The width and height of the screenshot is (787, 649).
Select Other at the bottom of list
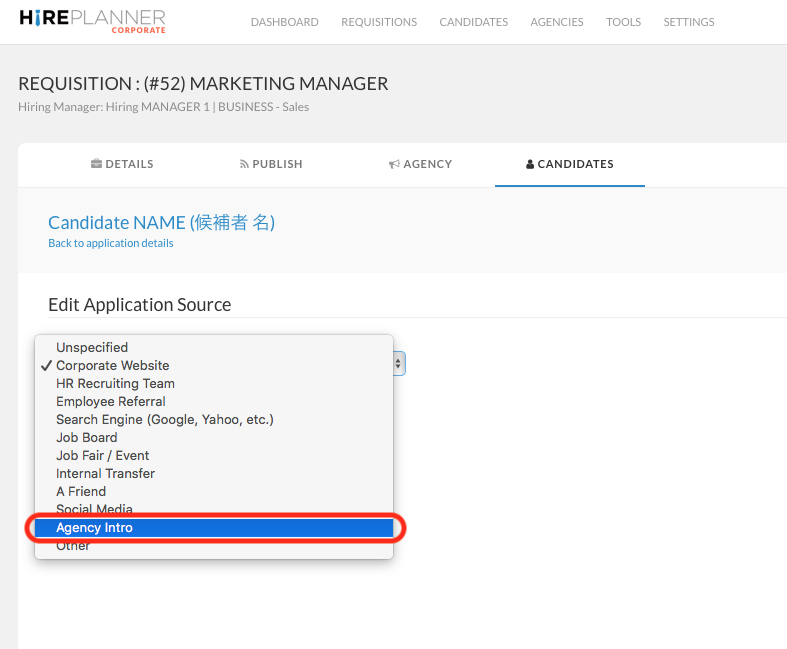[x=73, y=546]
